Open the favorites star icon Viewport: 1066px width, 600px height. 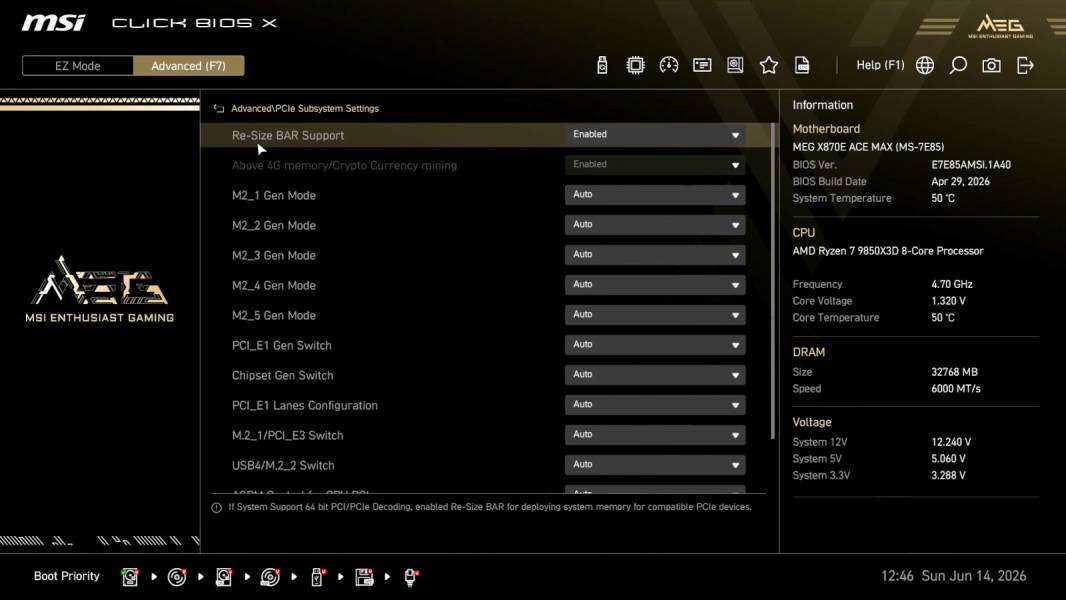point(769,65)
